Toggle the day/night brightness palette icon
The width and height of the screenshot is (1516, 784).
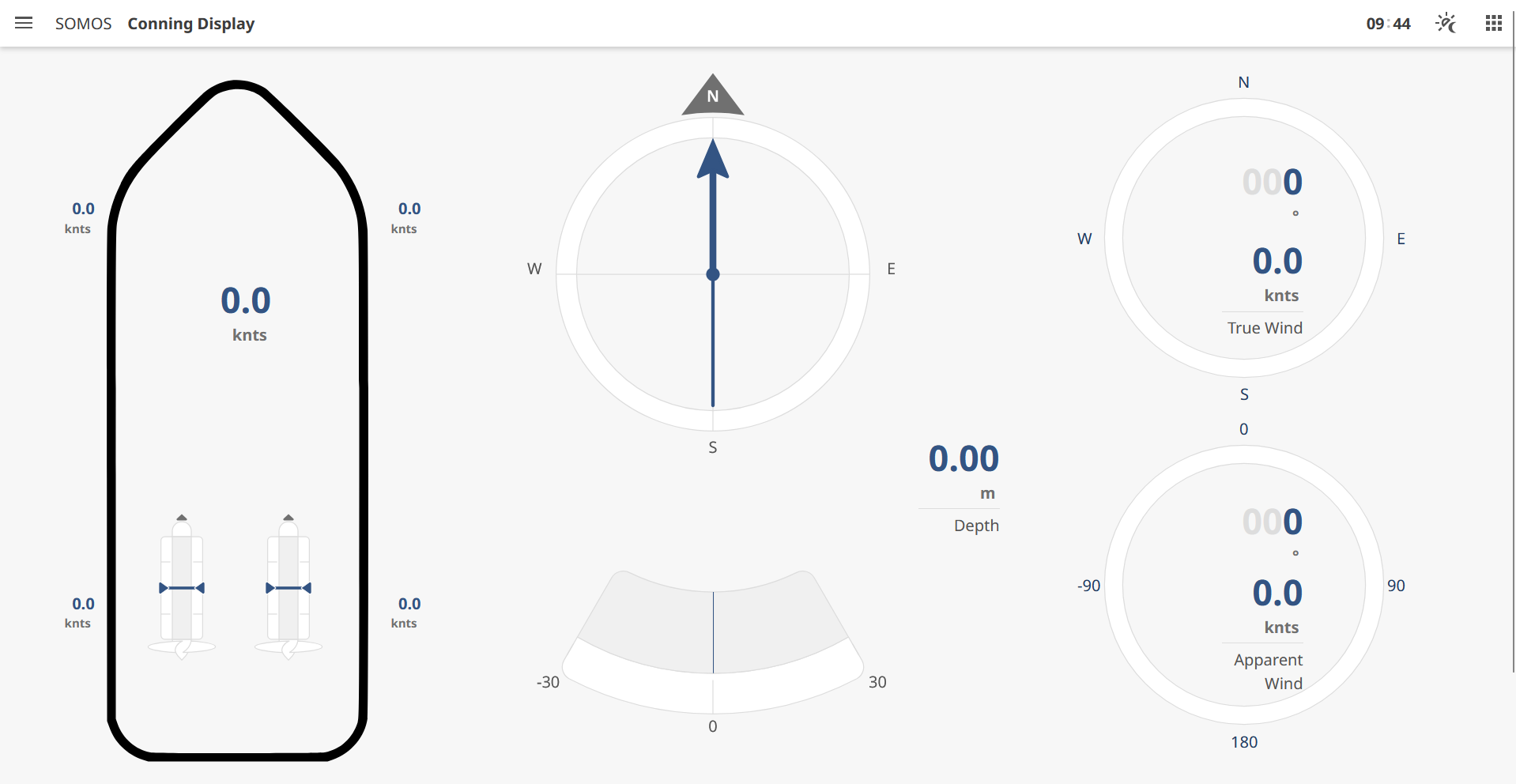coord(1446,24)
